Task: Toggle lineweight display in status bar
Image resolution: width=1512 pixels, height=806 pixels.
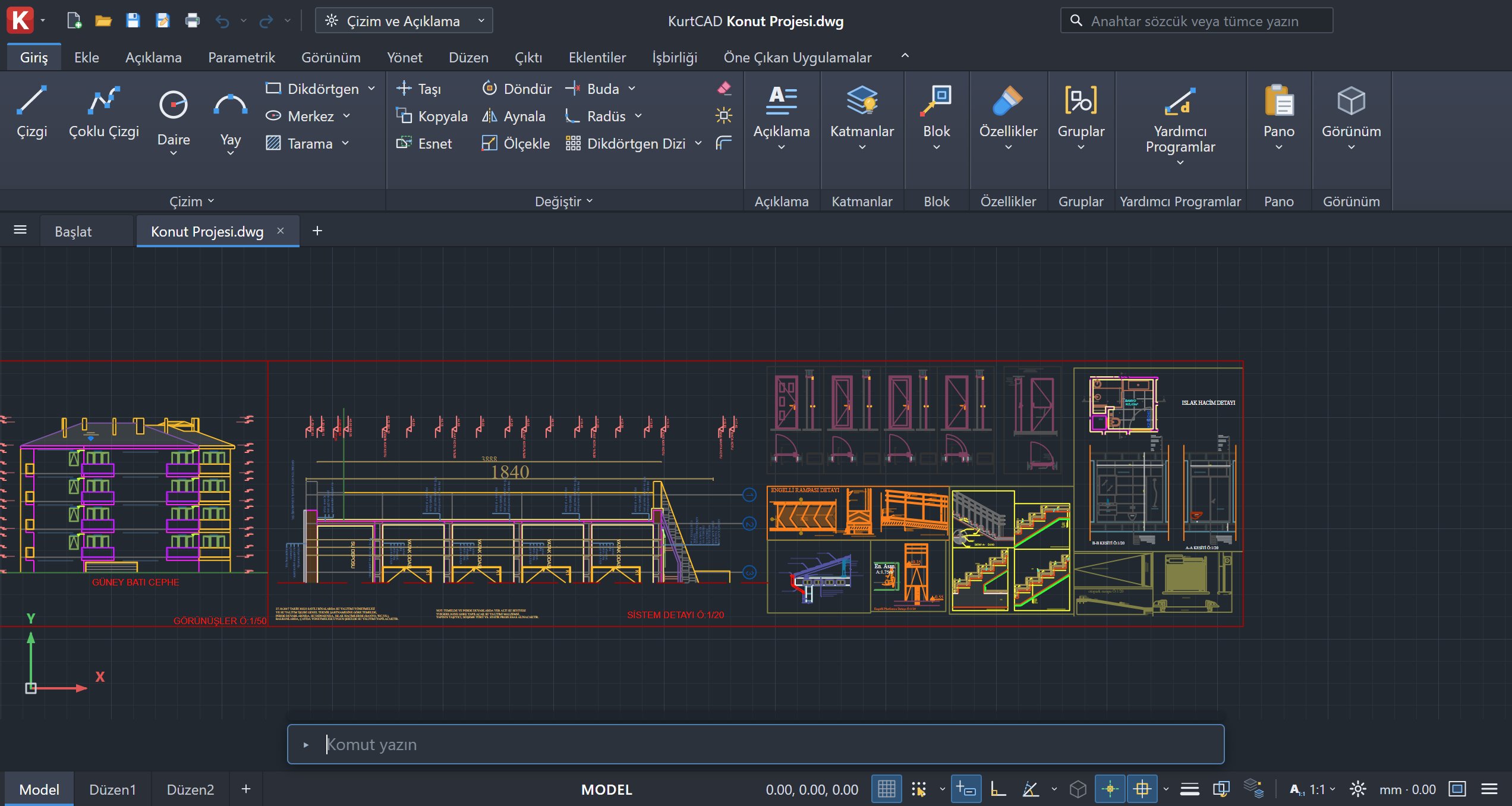Action: [x=1189, y=789]
